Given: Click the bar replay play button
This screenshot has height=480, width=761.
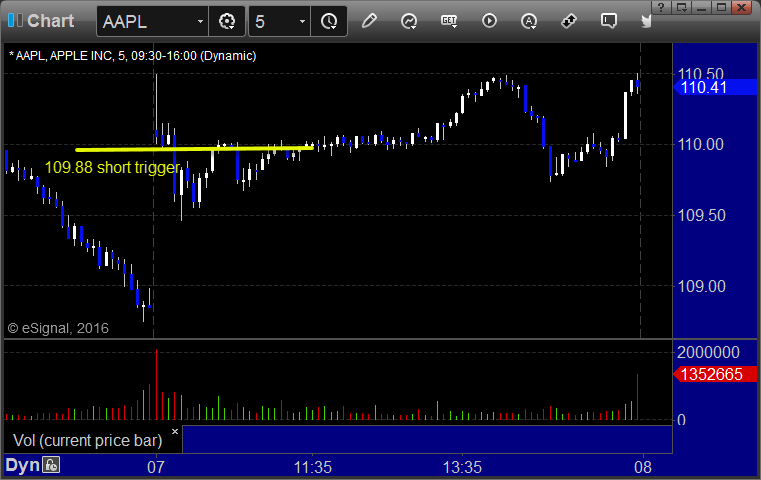Looking at the screenshot, I should (489, 21).
